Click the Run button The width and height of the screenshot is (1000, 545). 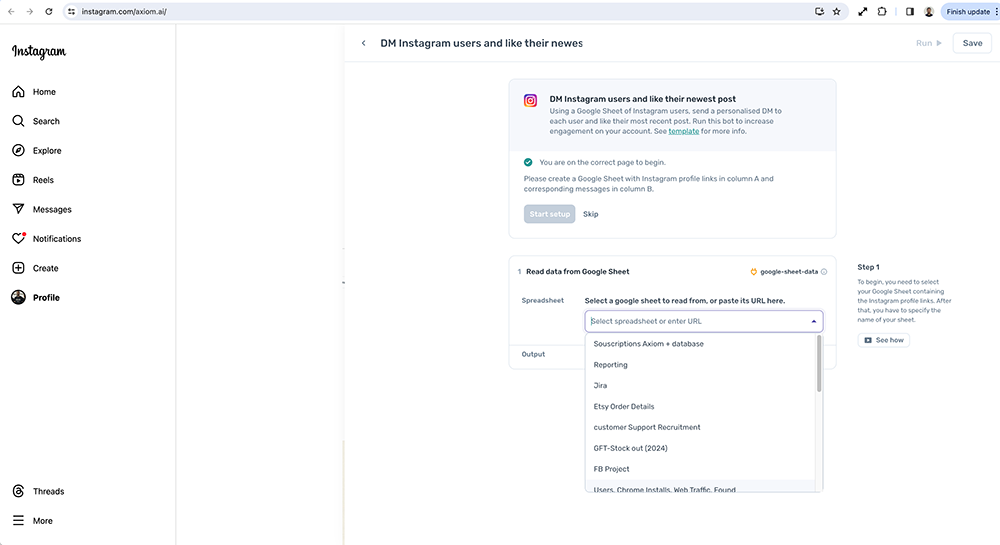pyautogui.click(x=929, y=43)
